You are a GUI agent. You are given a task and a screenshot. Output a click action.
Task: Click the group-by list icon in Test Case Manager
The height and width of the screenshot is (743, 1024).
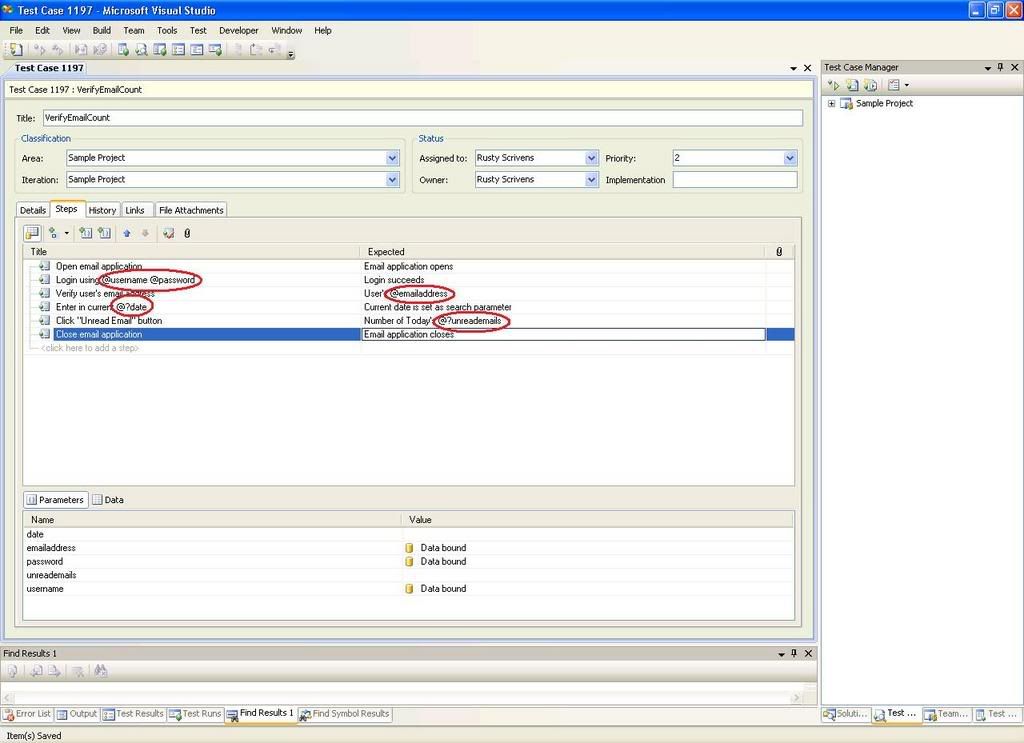894,85
